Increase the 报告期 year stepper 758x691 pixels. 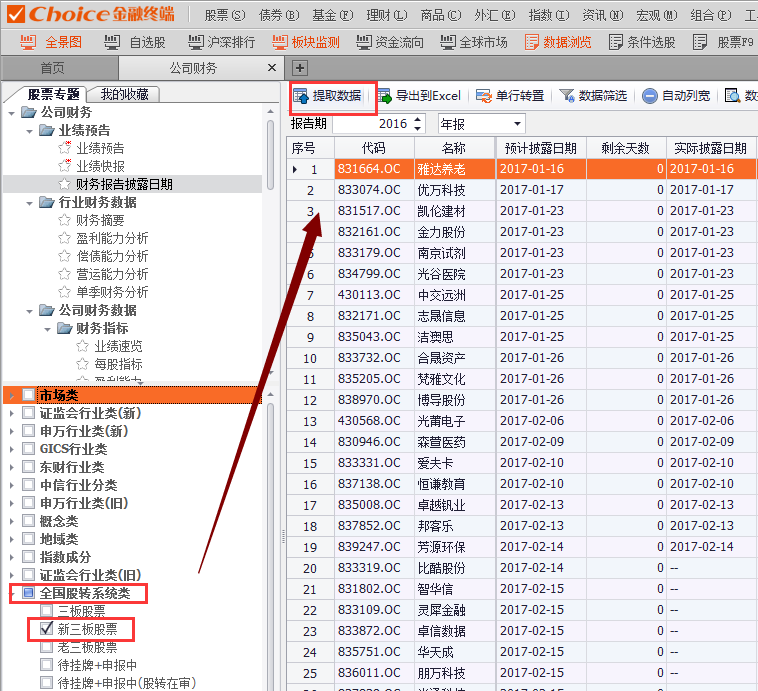pos(418,119)
